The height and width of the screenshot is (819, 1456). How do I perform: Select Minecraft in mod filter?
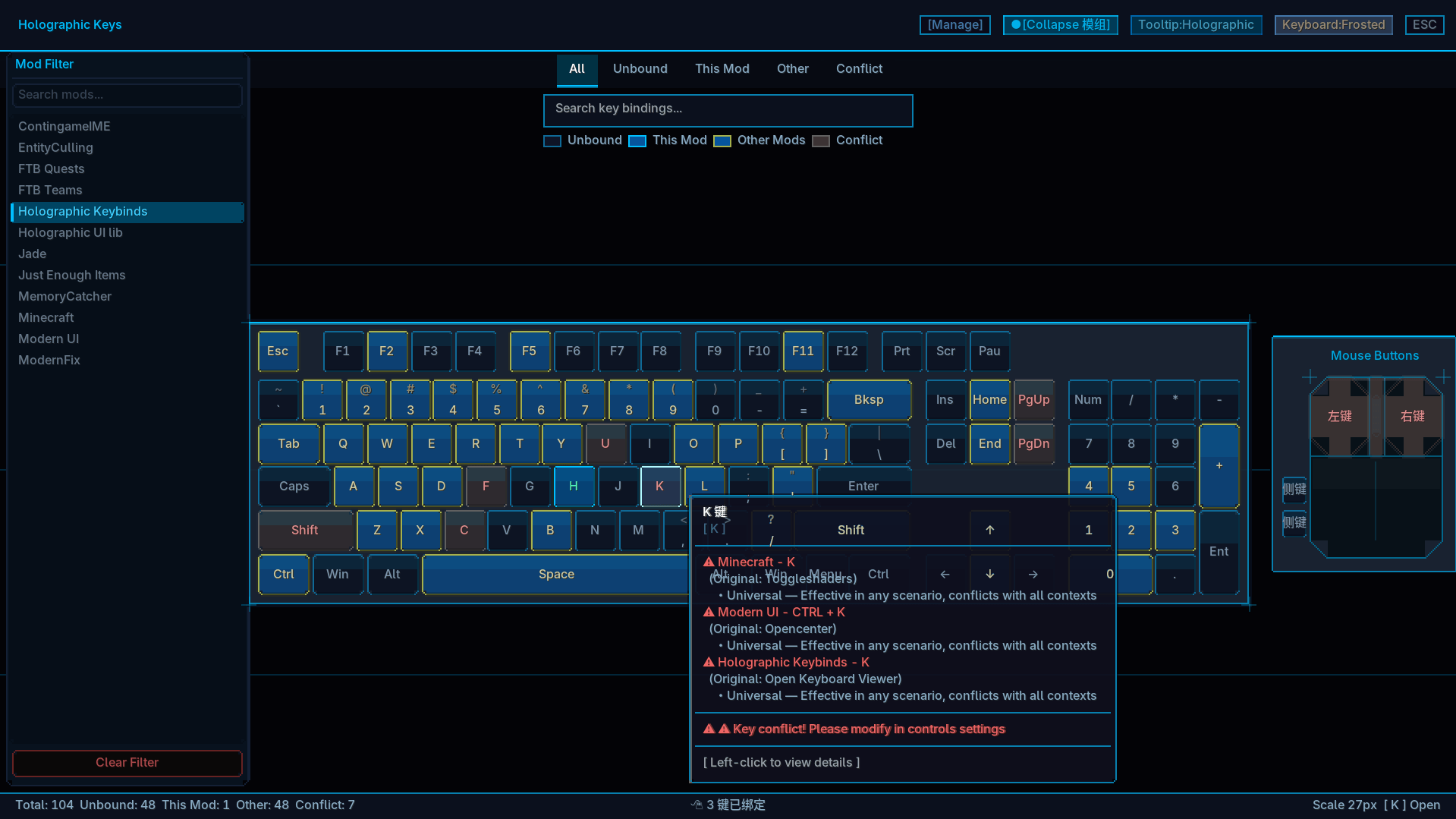[127, 318]
